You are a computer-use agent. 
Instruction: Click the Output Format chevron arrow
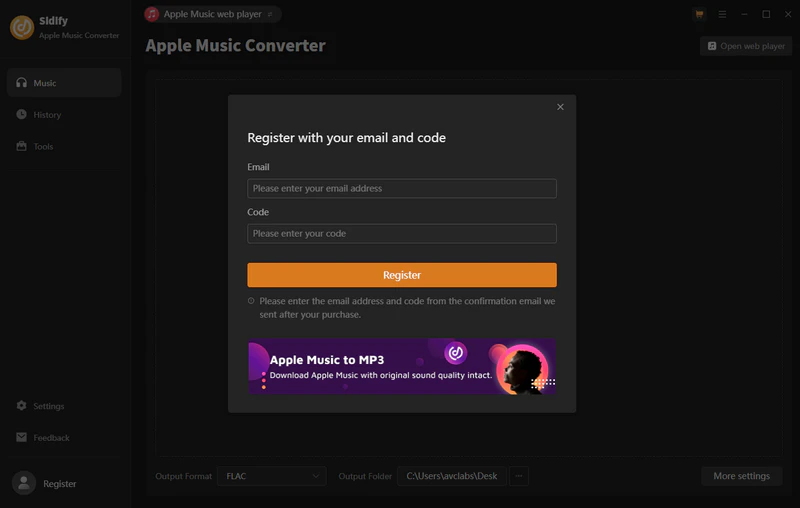pyautogui.click(x=315, y=476)
